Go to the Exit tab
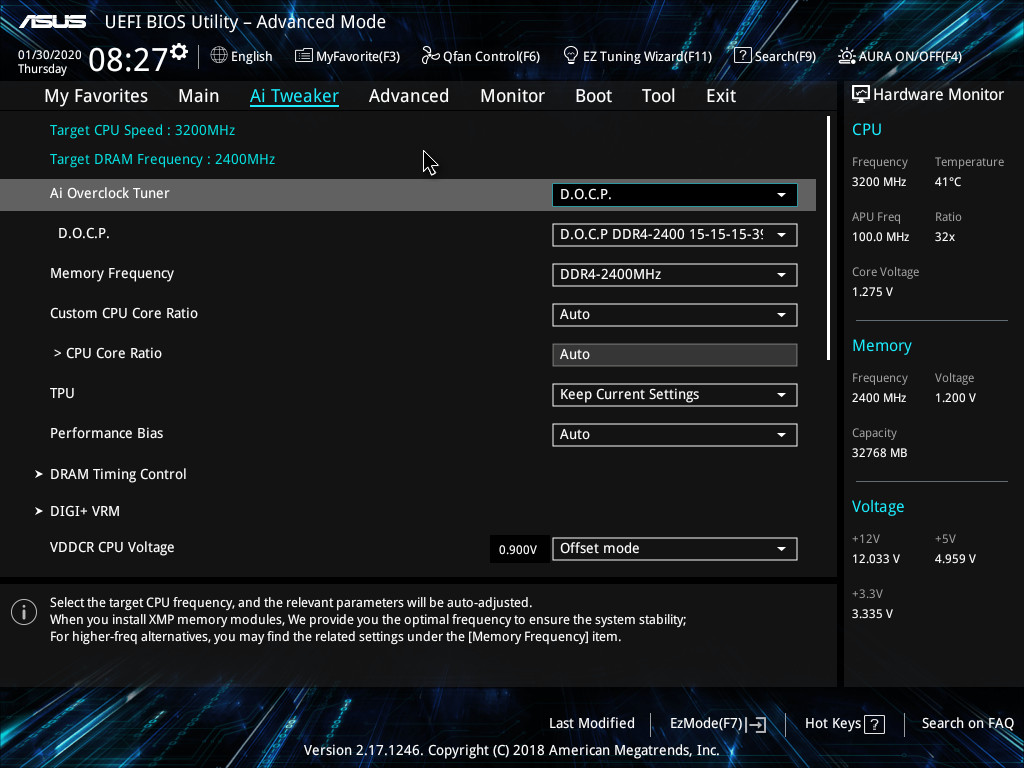 tap(721, 96)
